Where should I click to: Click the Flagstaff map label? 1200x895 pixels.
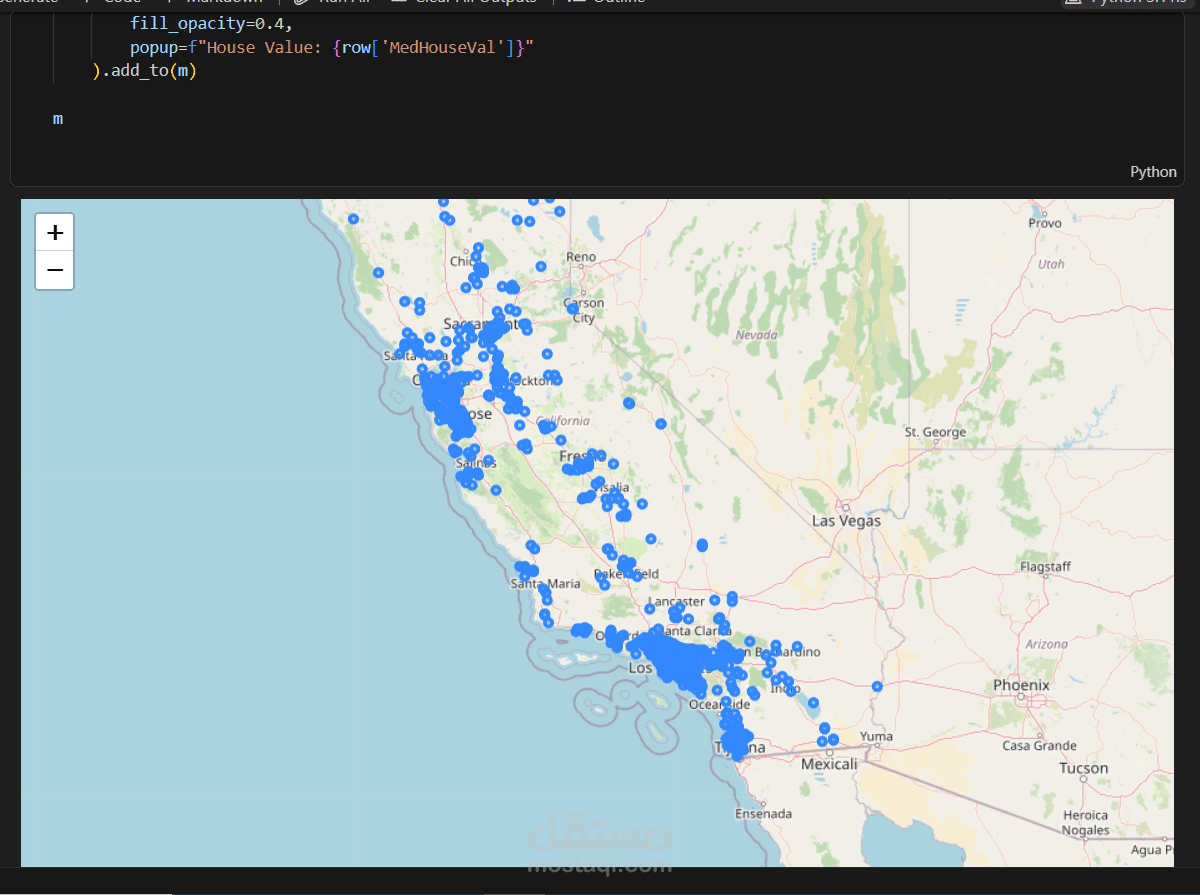(1045, 567)
